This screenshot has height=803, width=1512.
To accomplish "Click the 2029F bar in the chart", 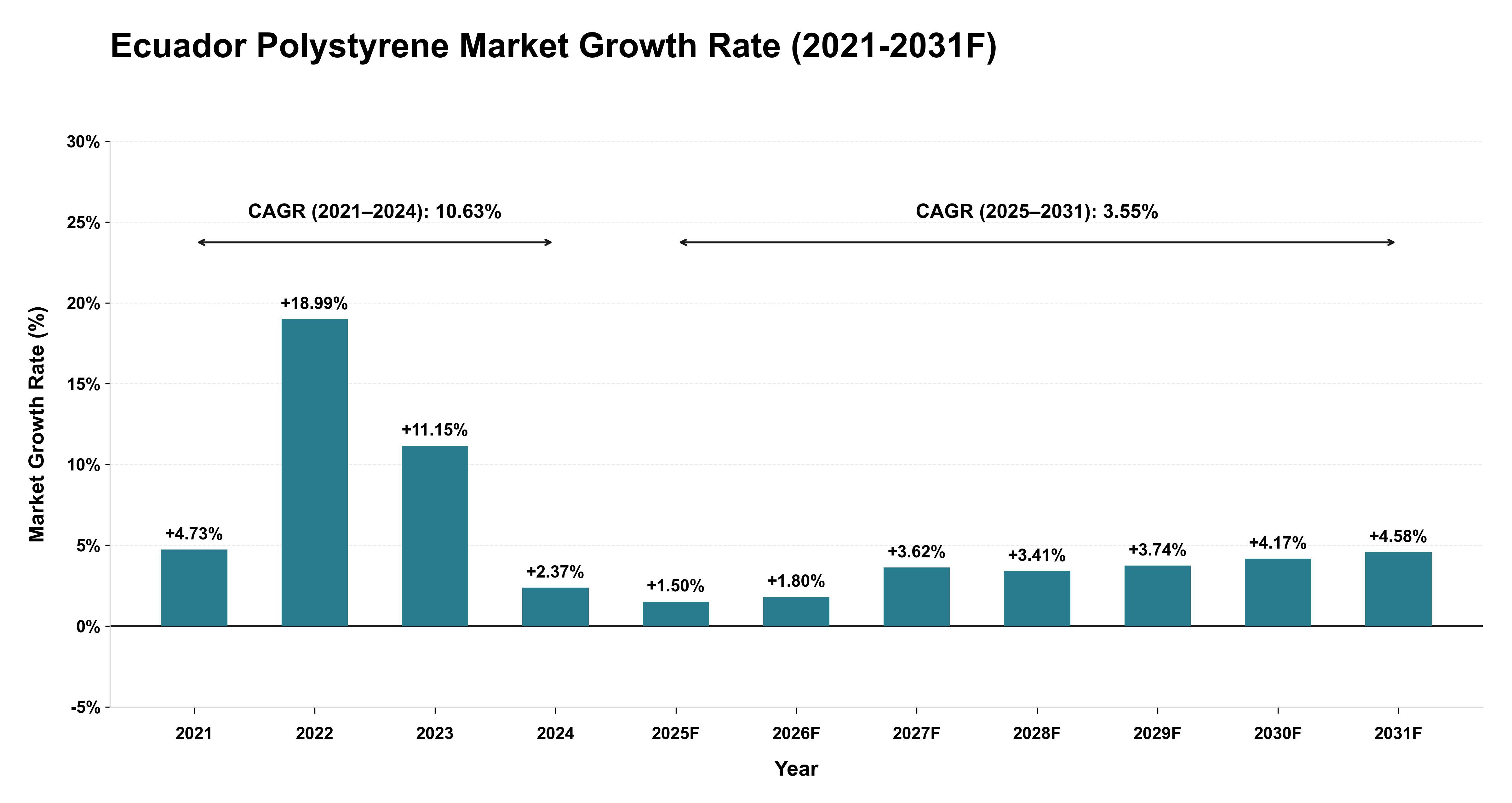I will (1158, 596).
